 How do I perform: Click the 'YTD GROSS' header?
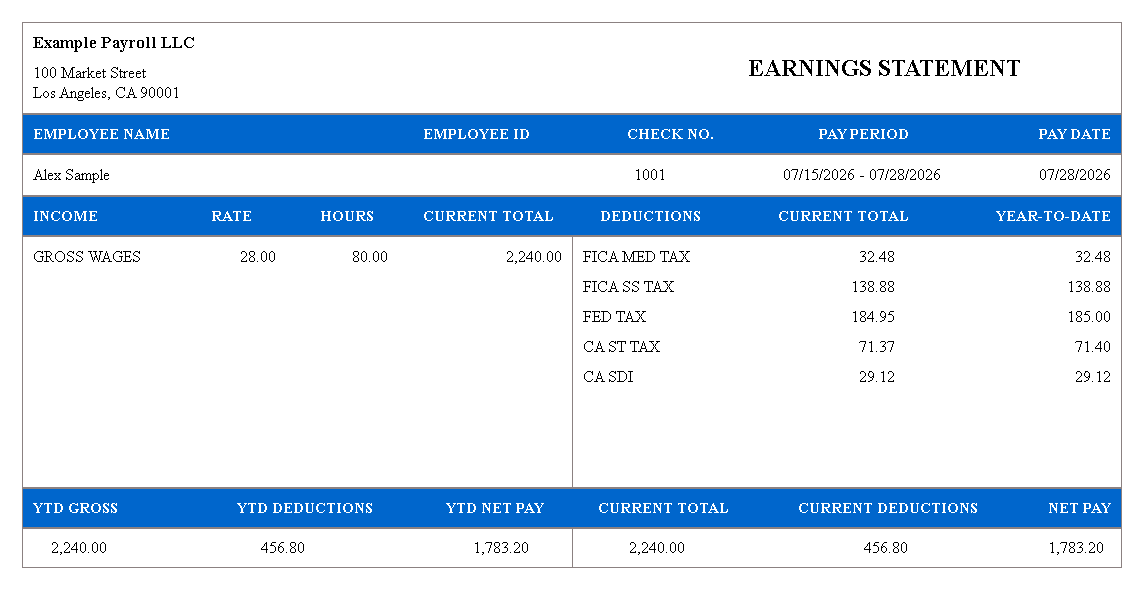[75, 508]
